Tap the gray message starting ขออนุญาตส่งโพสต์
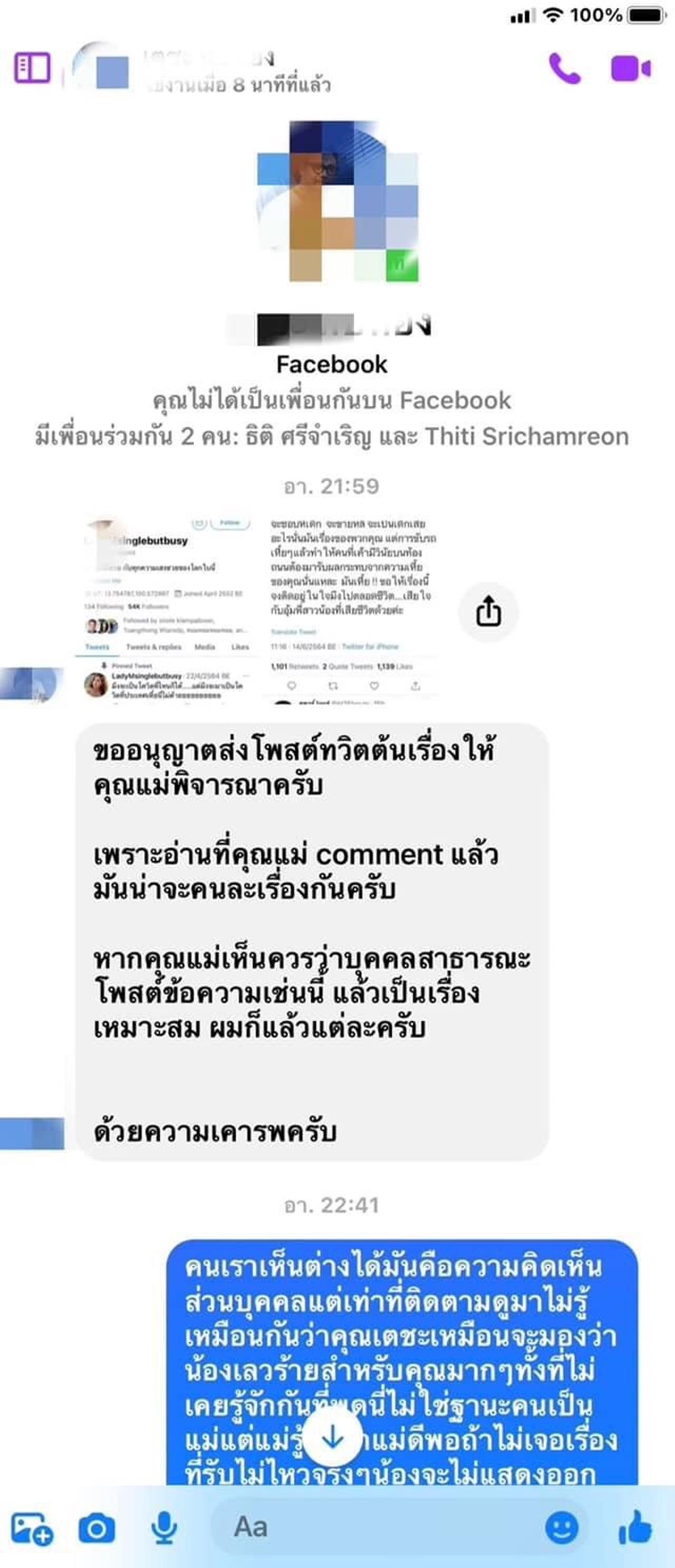 pos(312,941)
